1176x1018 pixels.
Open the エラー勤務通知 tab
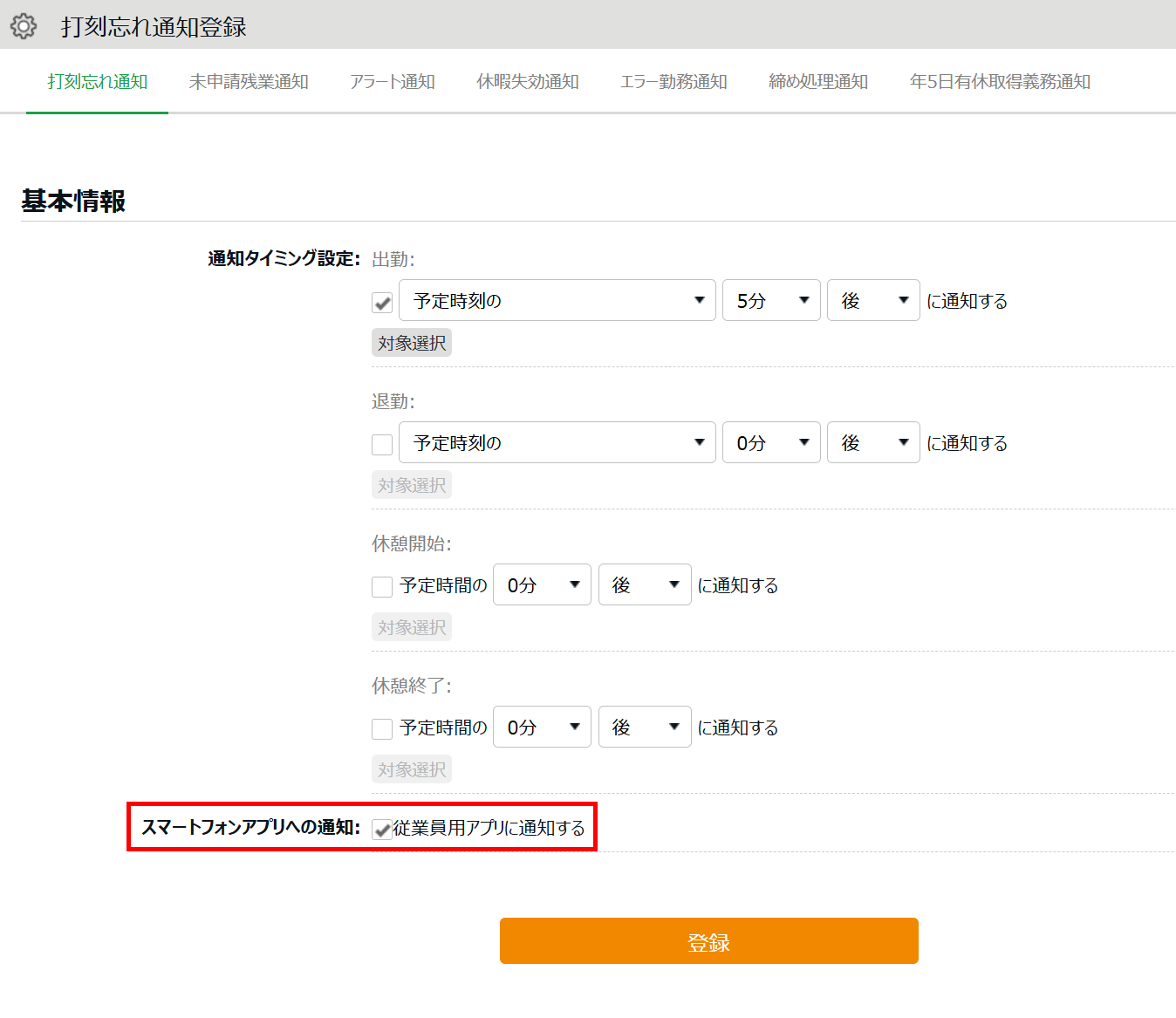673,81
